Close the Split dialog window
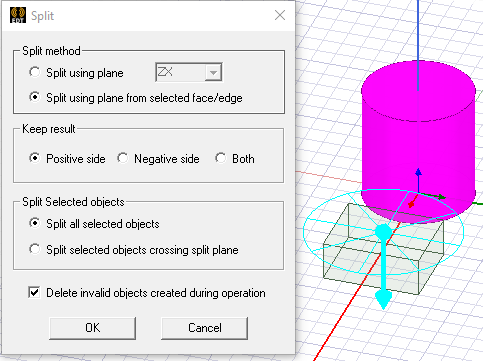The height and width of the screenshot is (361, 483). click(280, 15)
